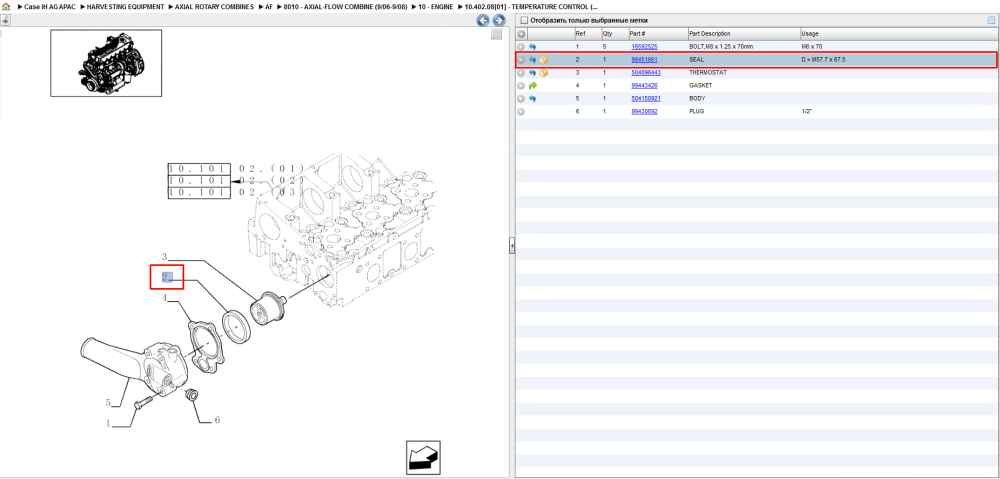The height and width of the screenshot is (479, 1000).
Task: Open the engine thumbnail image
Action: click(106, 63)
